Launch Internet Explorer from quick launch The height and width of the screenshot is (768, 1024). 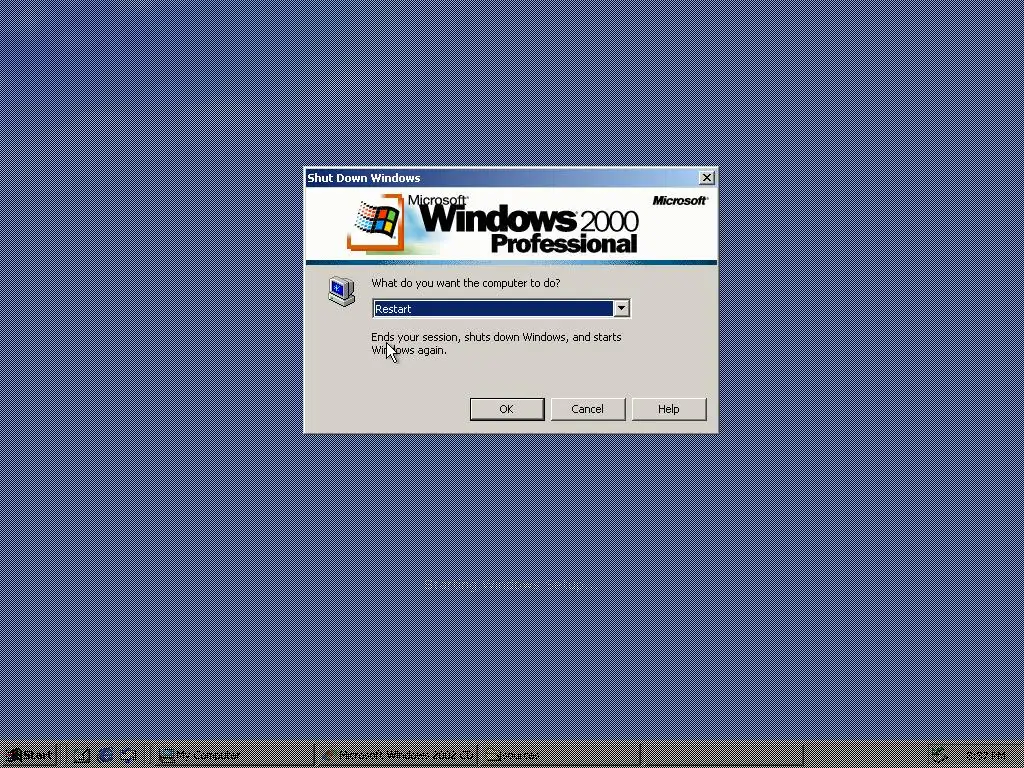[105, 755]
